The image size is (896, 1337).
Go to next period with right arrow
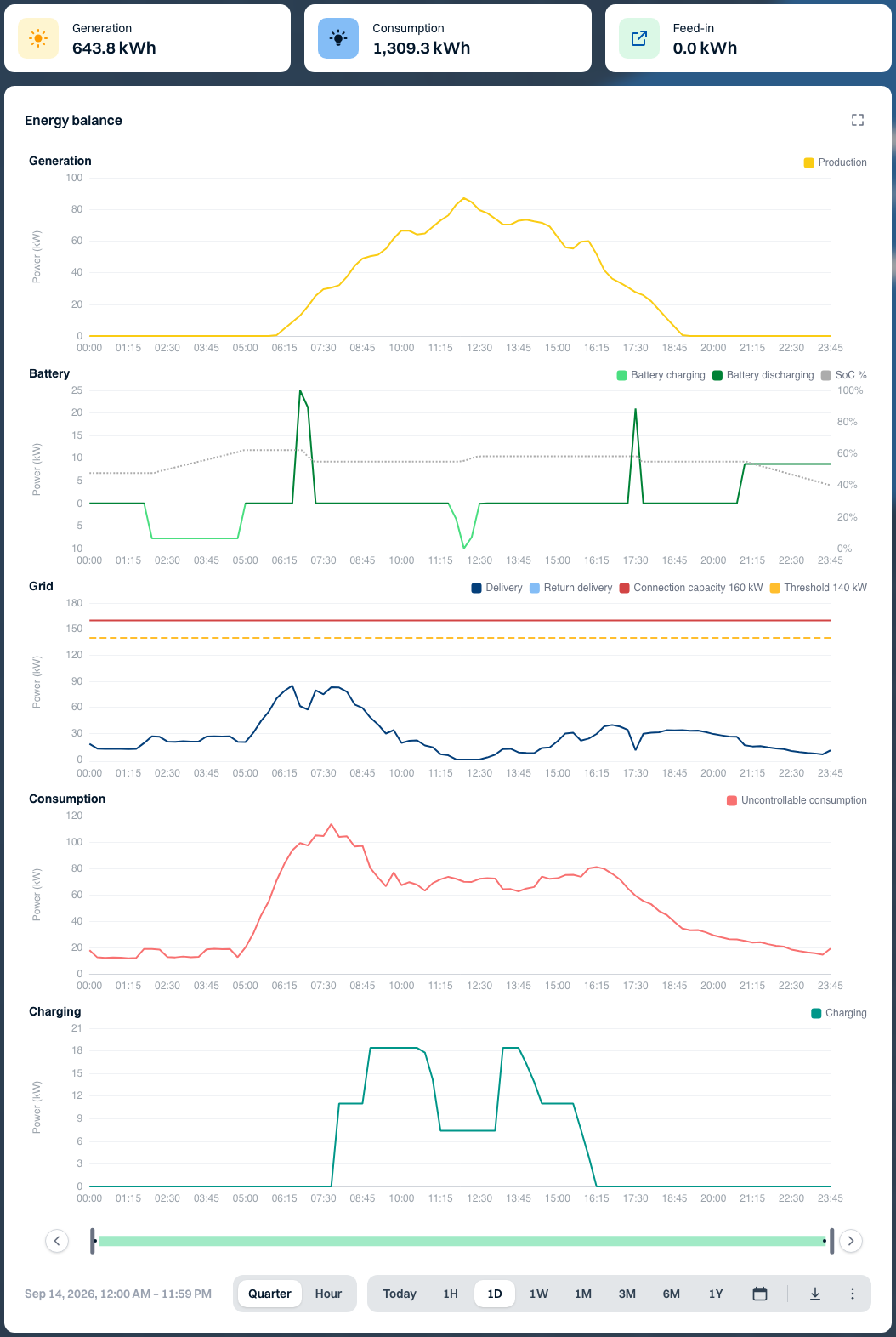[851, 1241]
